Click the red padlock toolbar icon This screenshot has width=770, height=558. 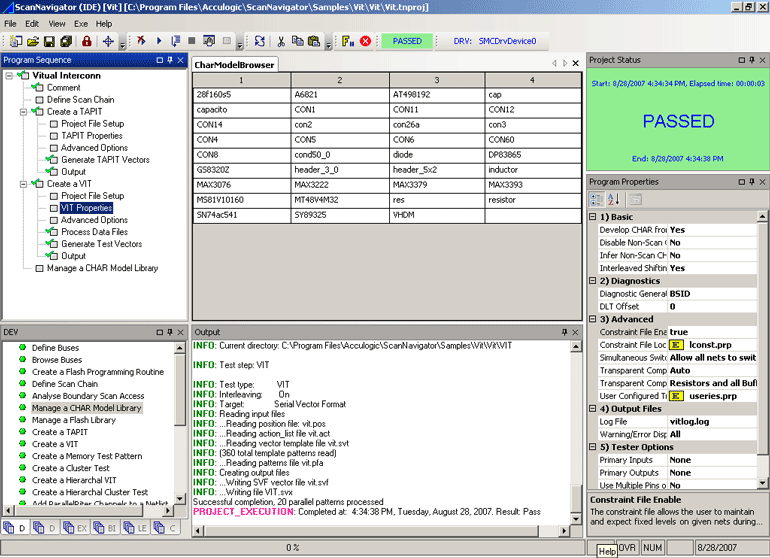tap(86, 41)
